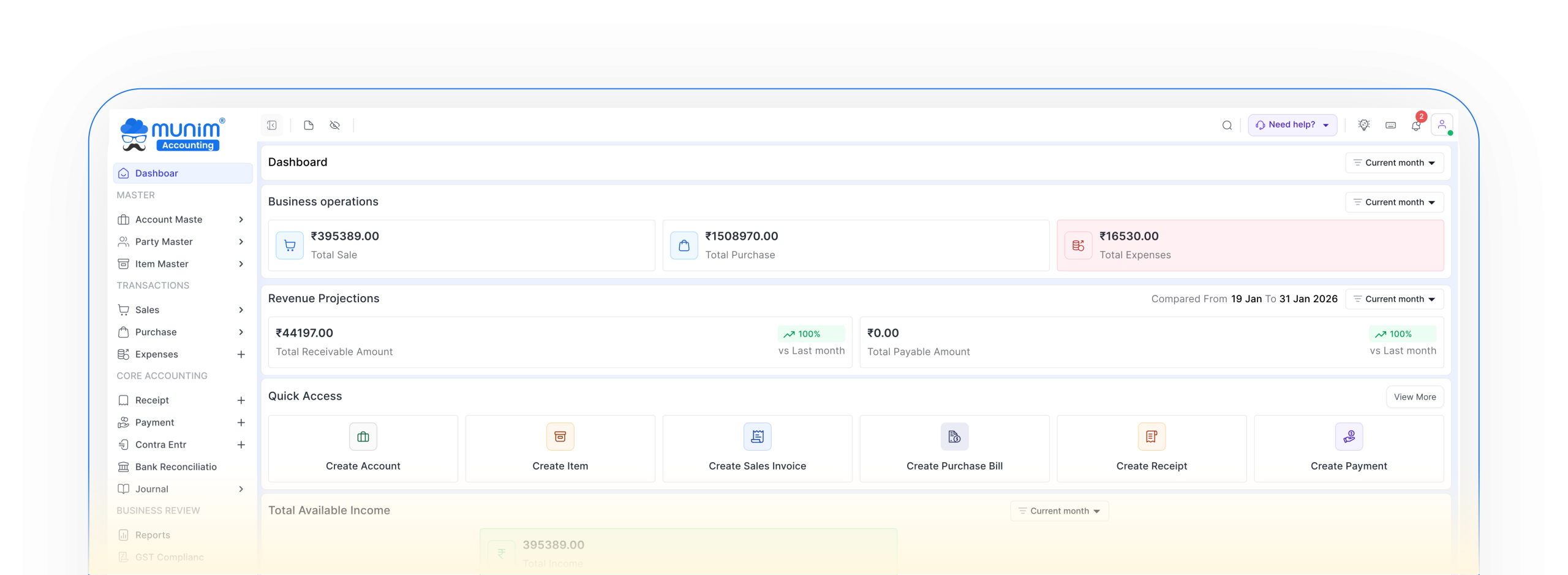Click the ₹1508970.00 Total Purchase value
1568x575 pixels.
(x=741, y=236)
